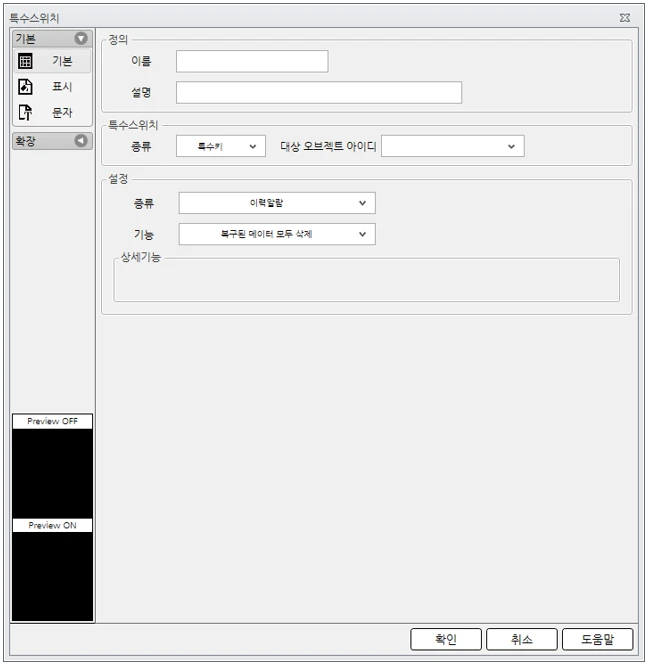Image resolution: width=650 pixels, height=667 pixels.
Task: Open the 특수키 type dropdown
Action: tap(222, 147)
